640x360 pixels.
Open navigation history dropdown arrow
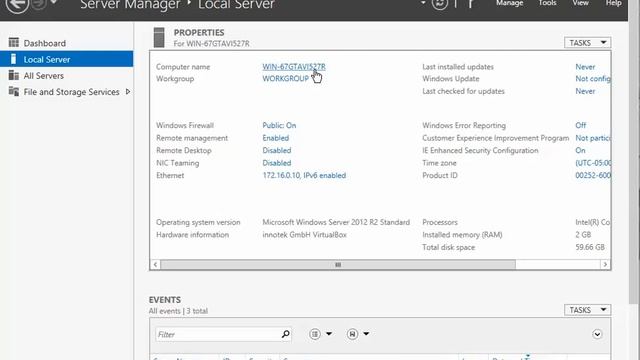click(x=53, y=2)
